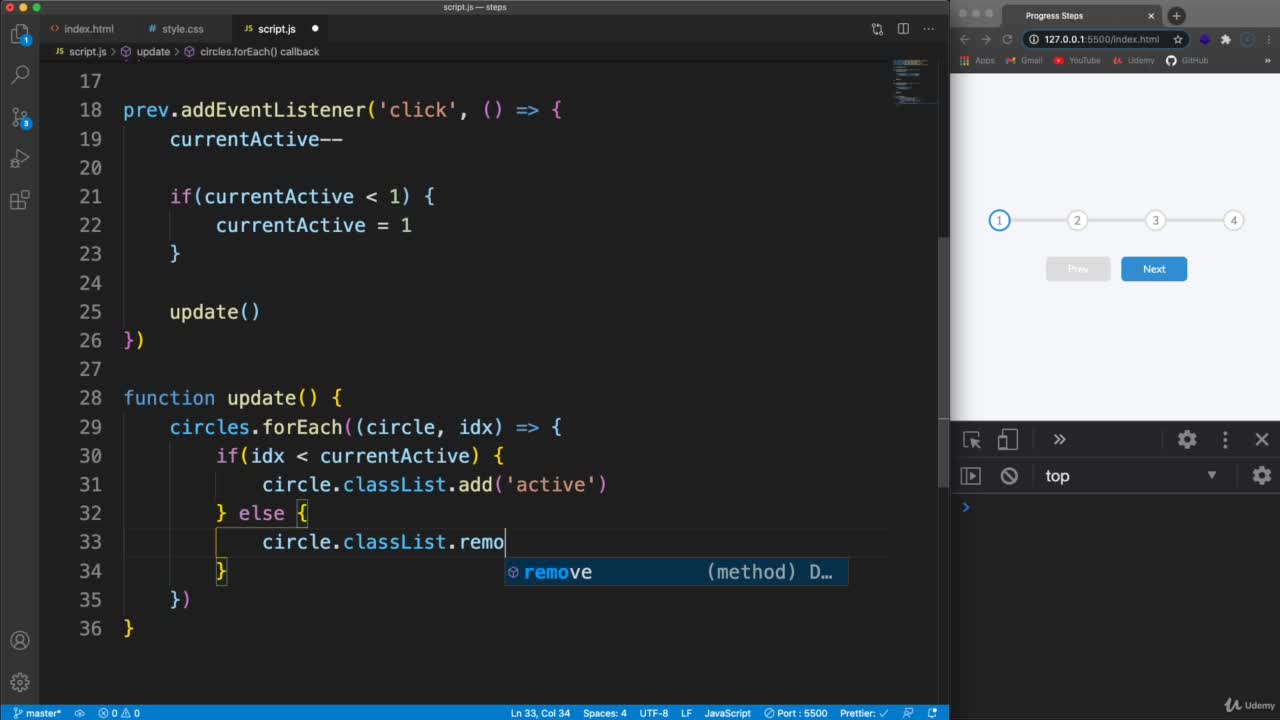
Task: Click the Ln 33, Col 34 status item
Action: point(540,713)
